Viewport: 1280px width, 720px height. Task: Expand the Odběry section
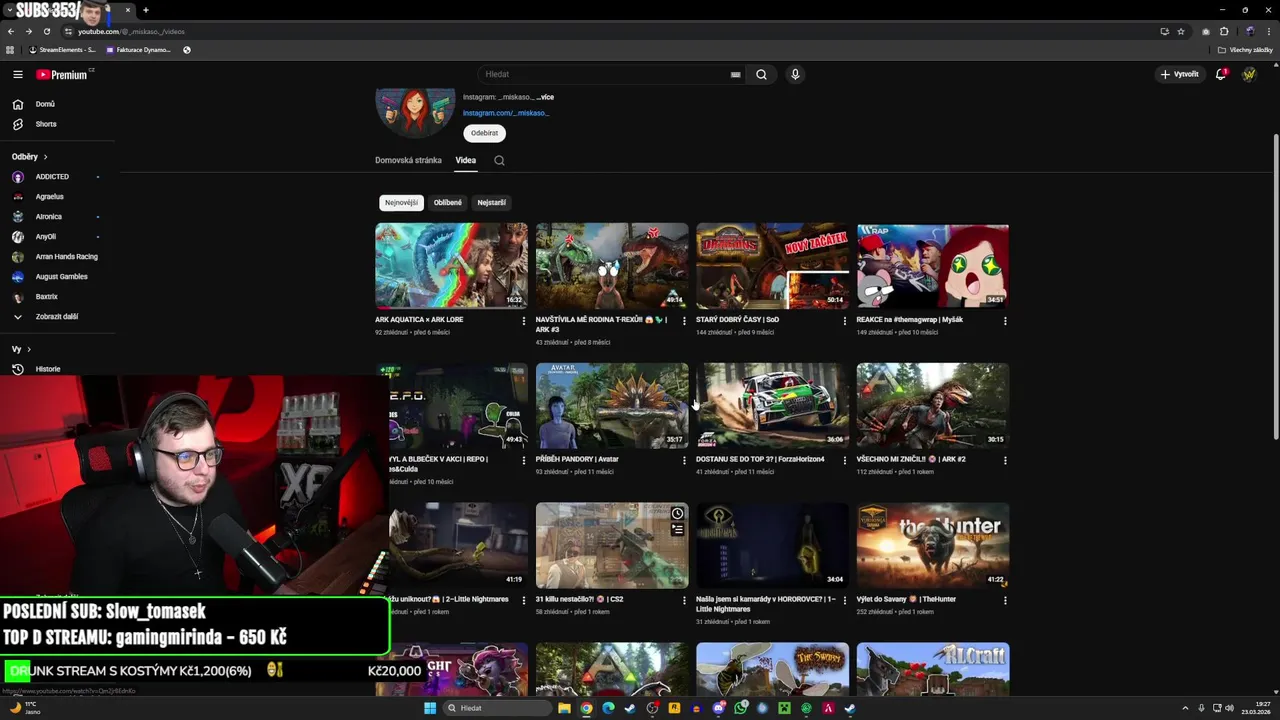[29, 157]
